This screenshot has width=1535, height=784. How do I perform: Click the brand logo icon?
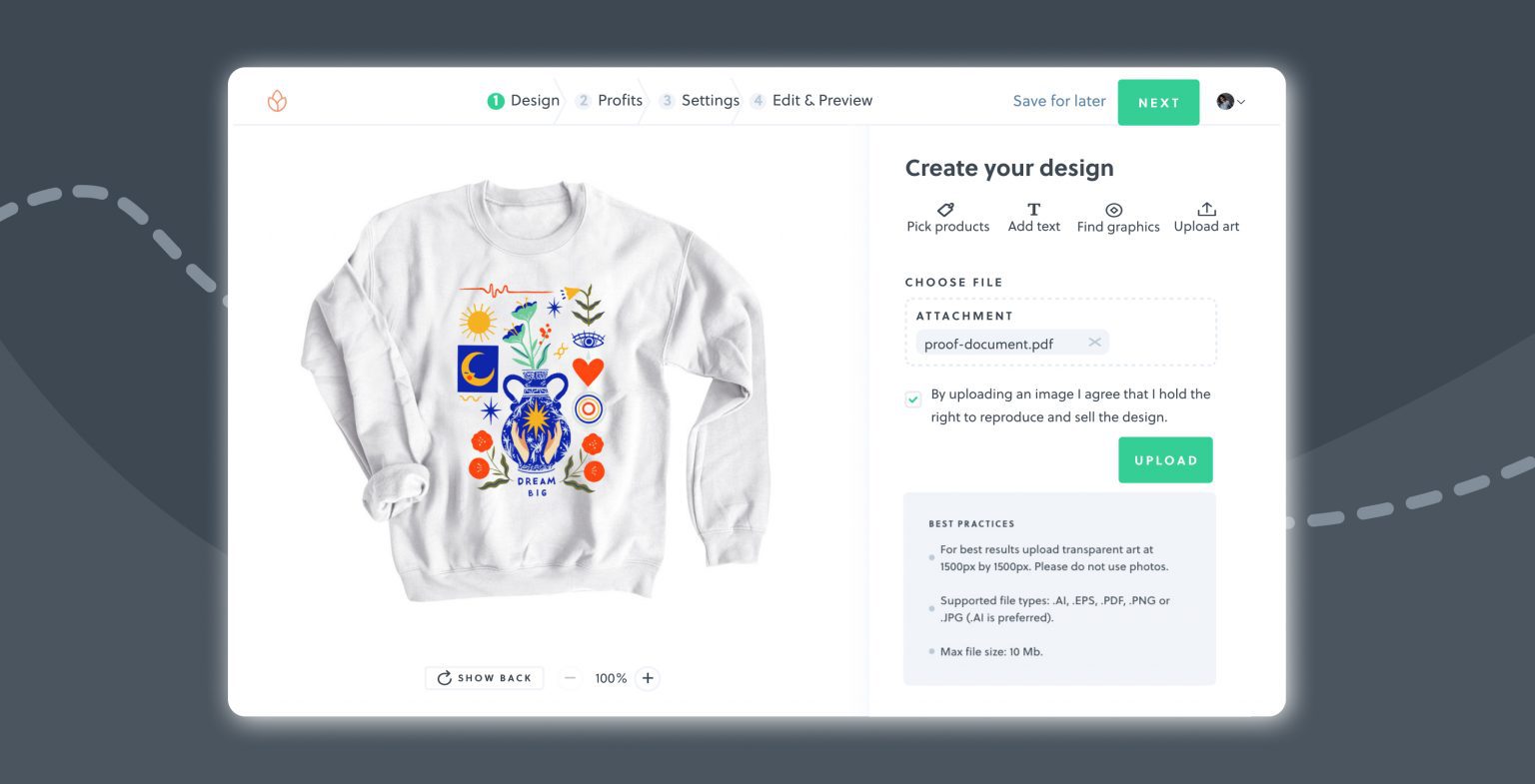click(x=277, y=101)
